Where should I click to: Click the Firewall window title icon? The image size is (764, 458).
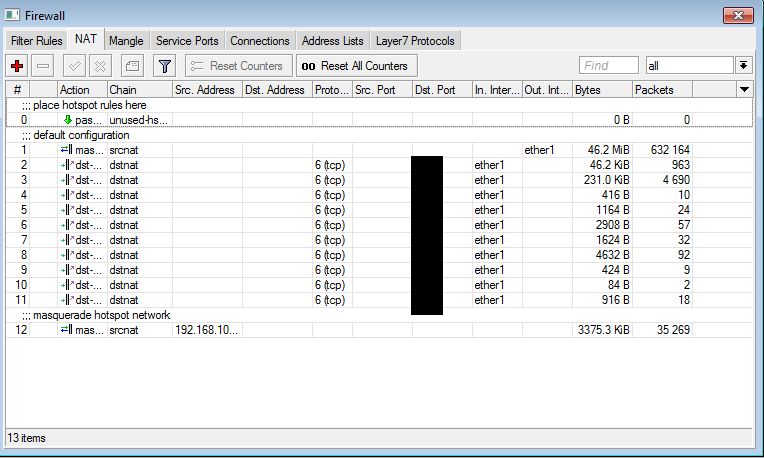tap(12, 15)
